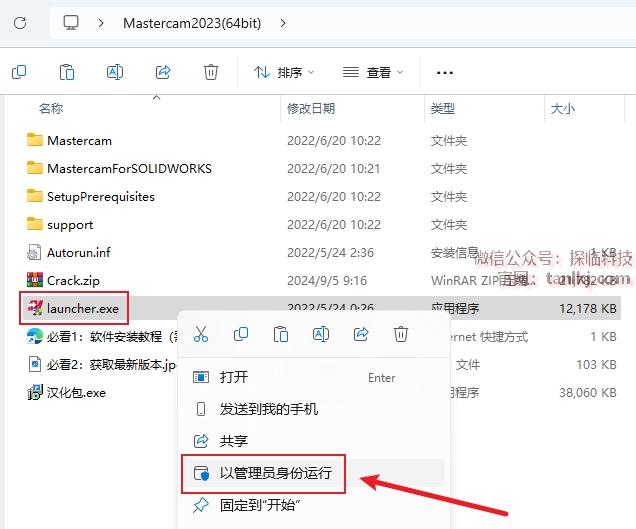This screenshot has height=529, width=636.
Task: Click the Autorun.inf gear file icon
Action: coord(34,252)
